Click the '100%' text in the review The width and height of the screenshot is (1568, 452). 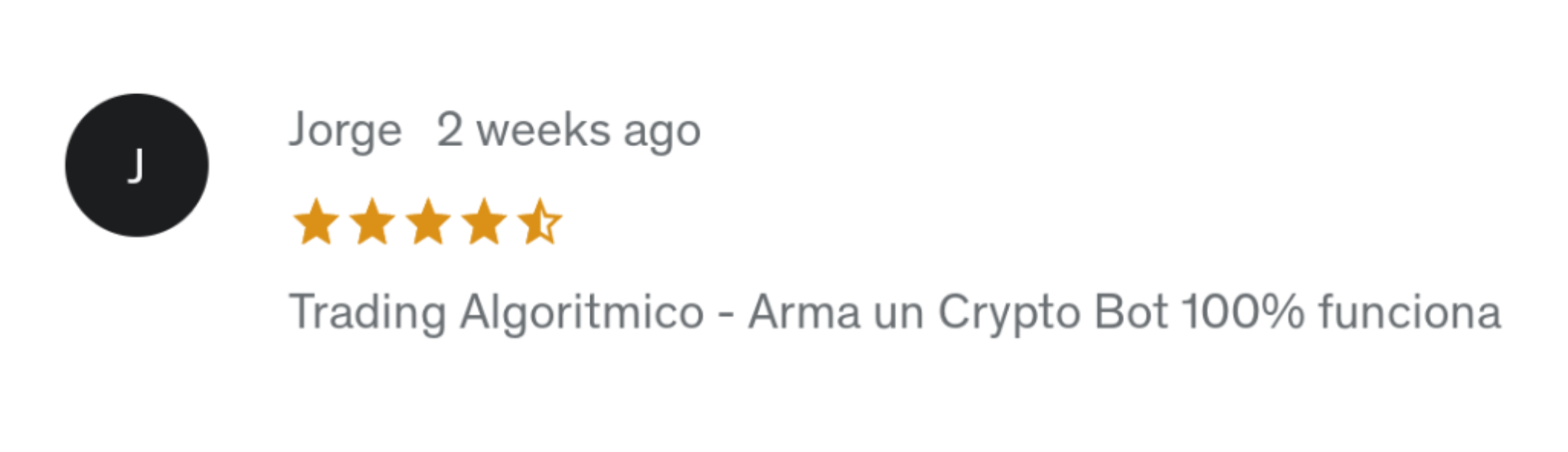[x=1243, y=312]
